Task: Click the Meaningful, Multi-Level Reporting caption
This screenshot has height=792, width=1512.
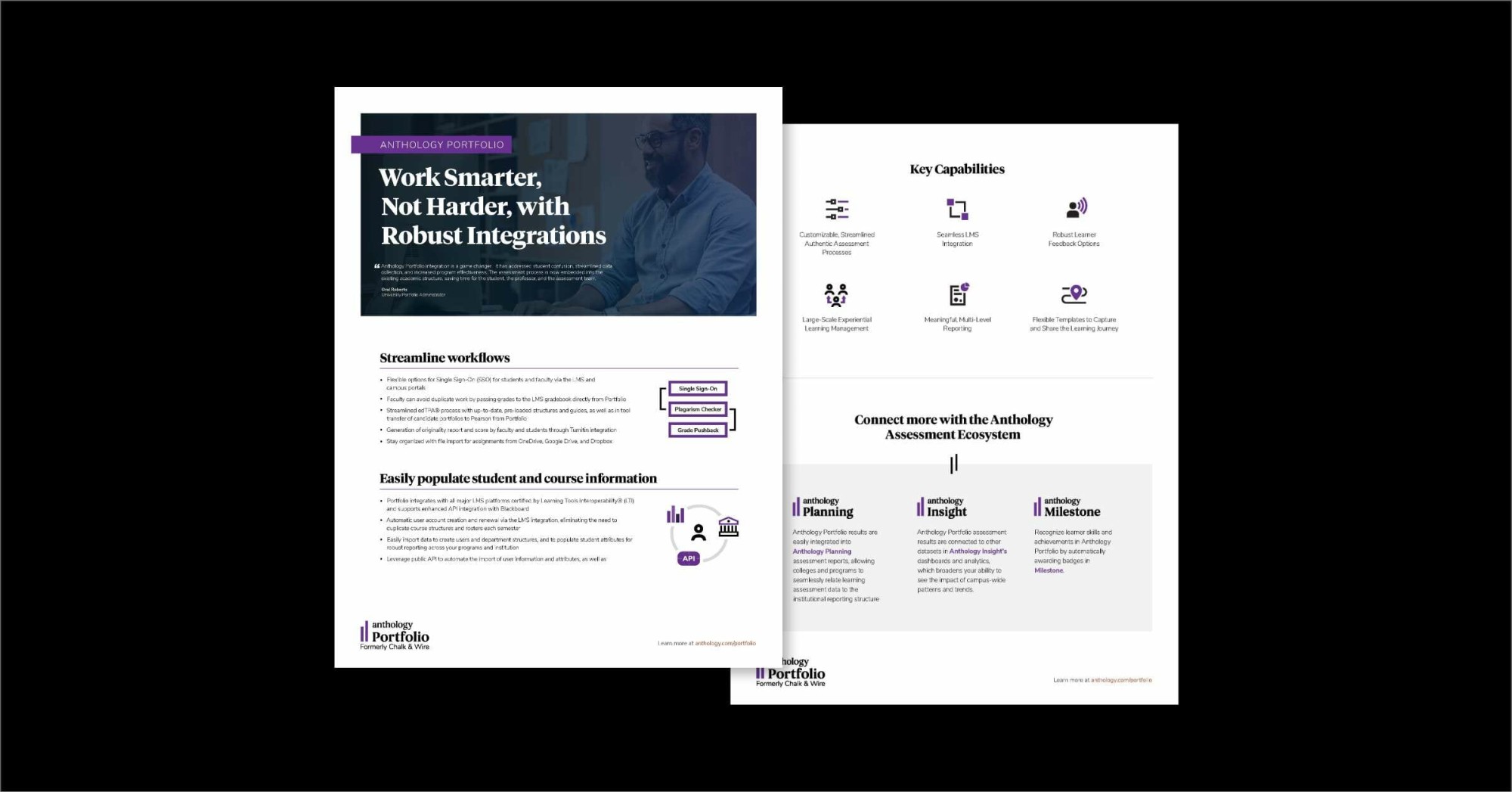Action: click(x=957, y=324)
